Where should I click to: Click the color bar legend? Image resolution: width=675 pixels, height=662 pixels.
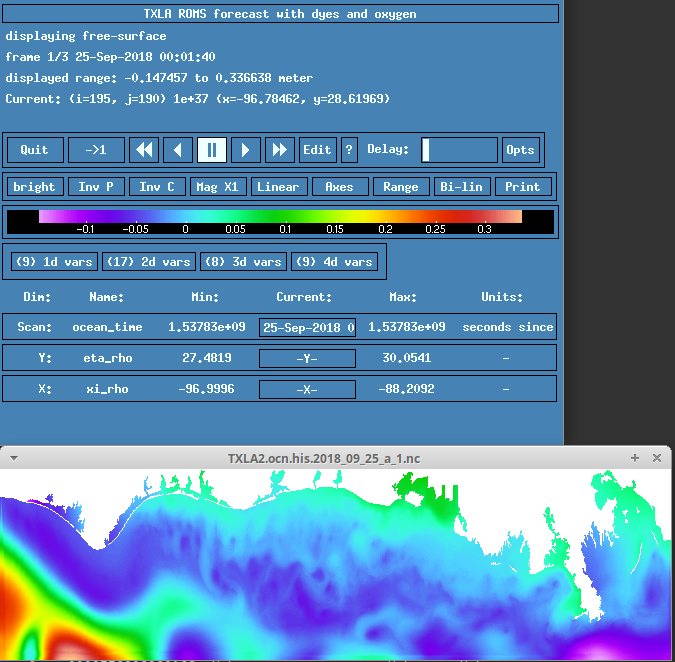pyautogui.click(x=280, y=222)
